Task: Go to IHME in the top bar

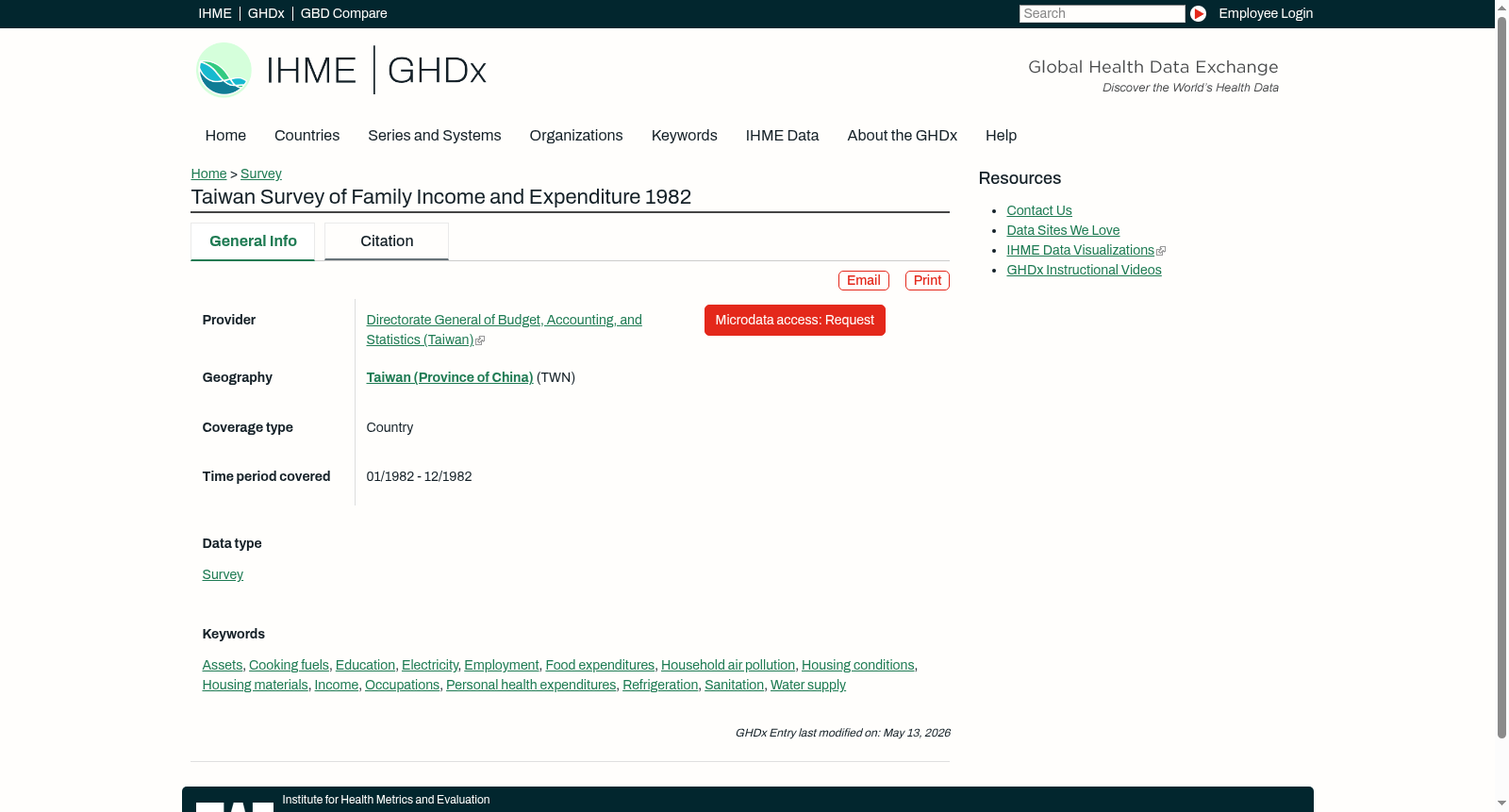Action: click(x=215, y=13)
